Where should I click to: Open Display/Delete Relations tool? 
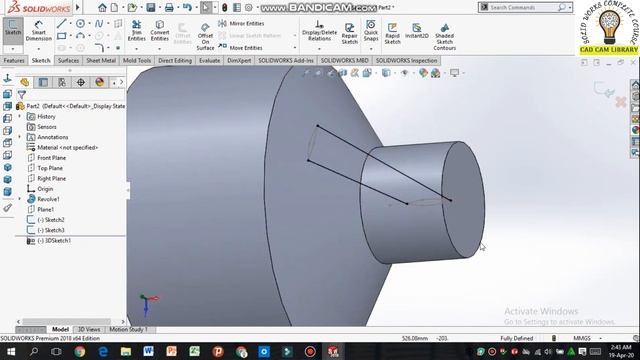click(319, 30)
